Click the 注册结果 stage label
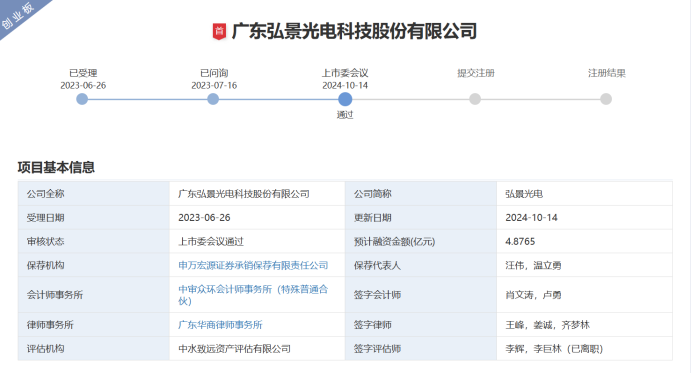Screen dimensions: 692x373 coord(607,73)
